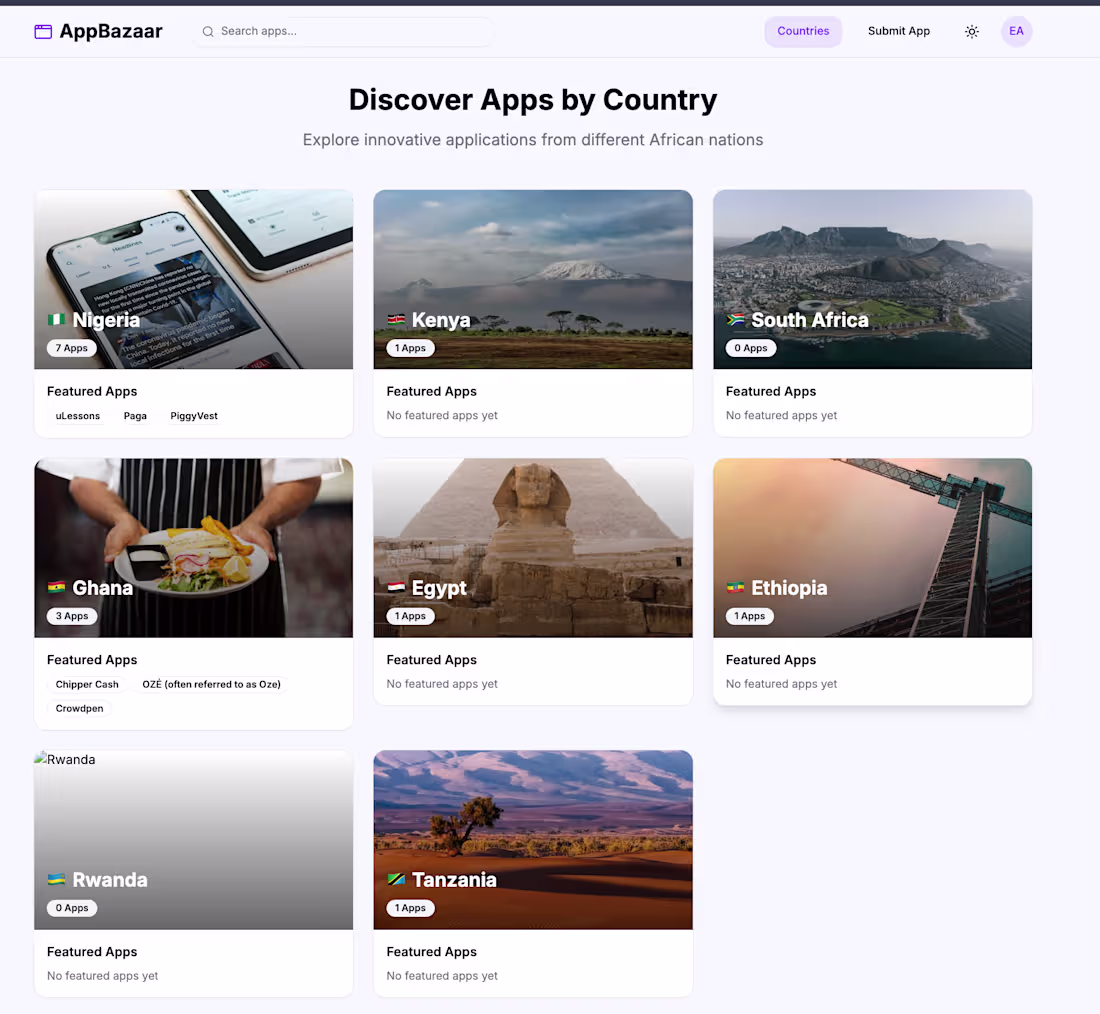Select the Nigeria flag icon
The height and width of the screenshot is (1014, 1100).
tap(58, 320)
